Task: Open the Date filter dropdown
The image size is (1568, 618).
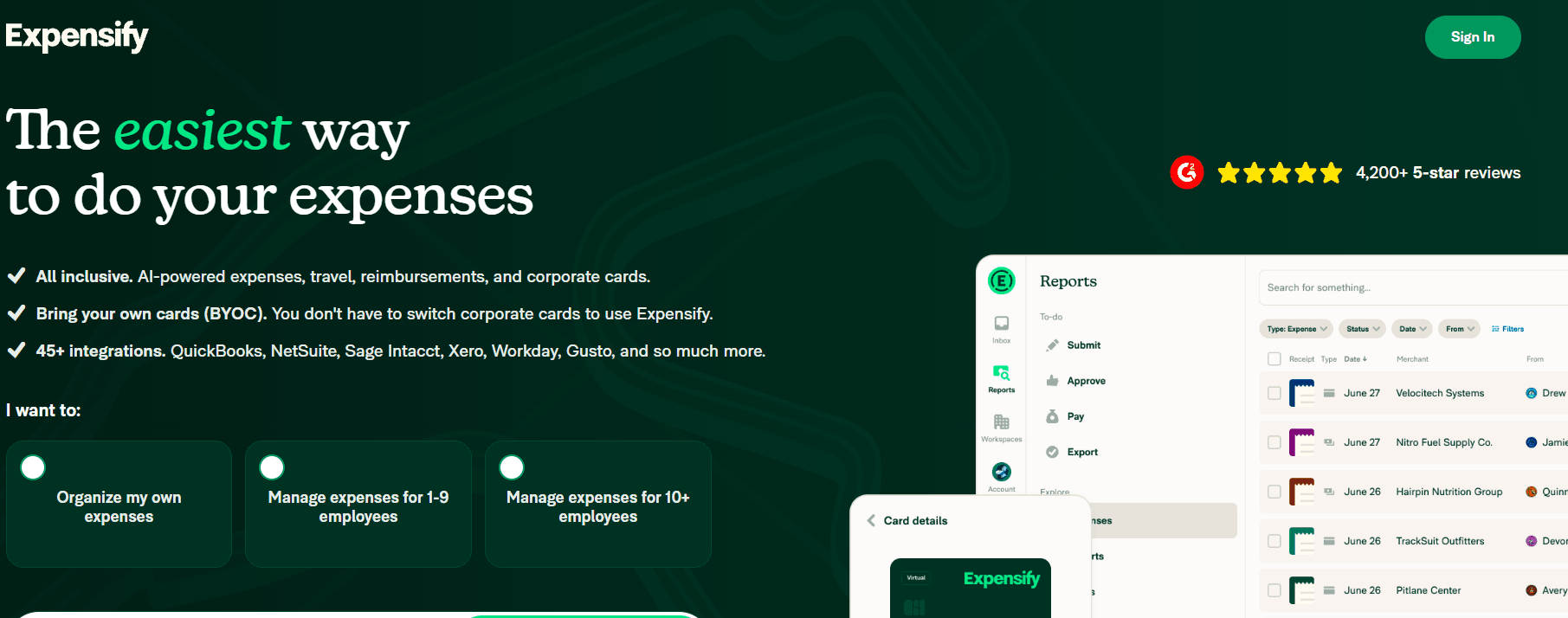Action: (x=1412, y=329)
